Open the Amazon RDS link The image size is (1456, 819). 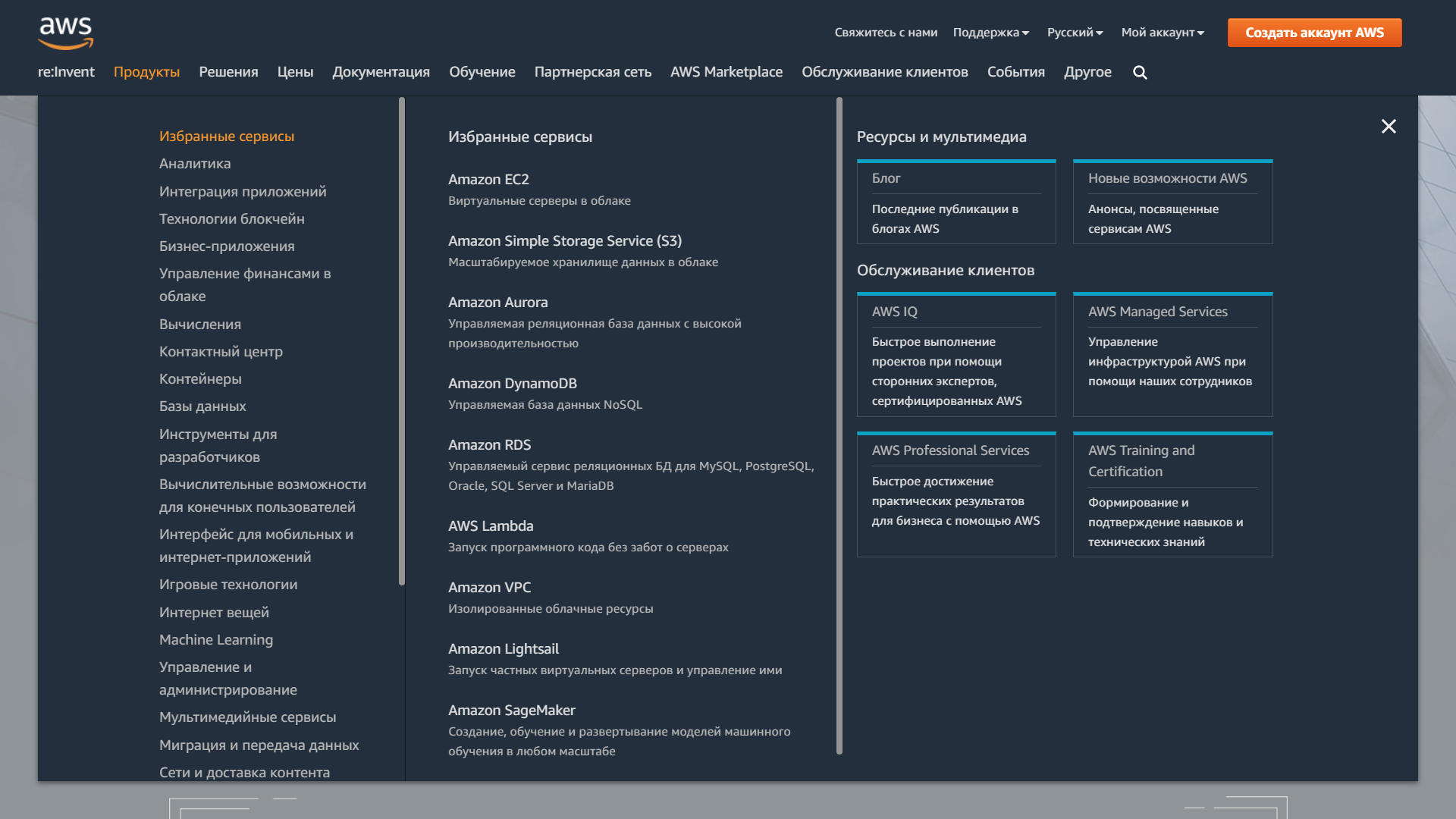pyautogui.click(x=489, y=445)
